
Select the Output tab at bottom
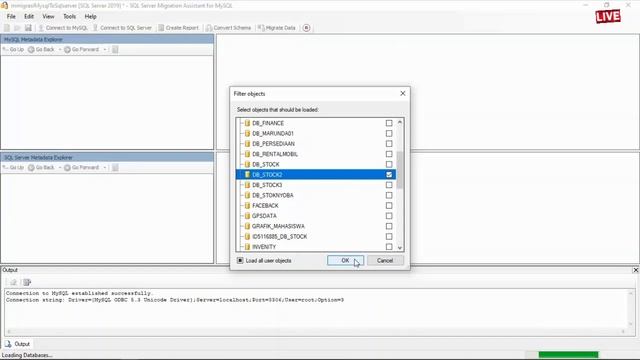(18, 344)
